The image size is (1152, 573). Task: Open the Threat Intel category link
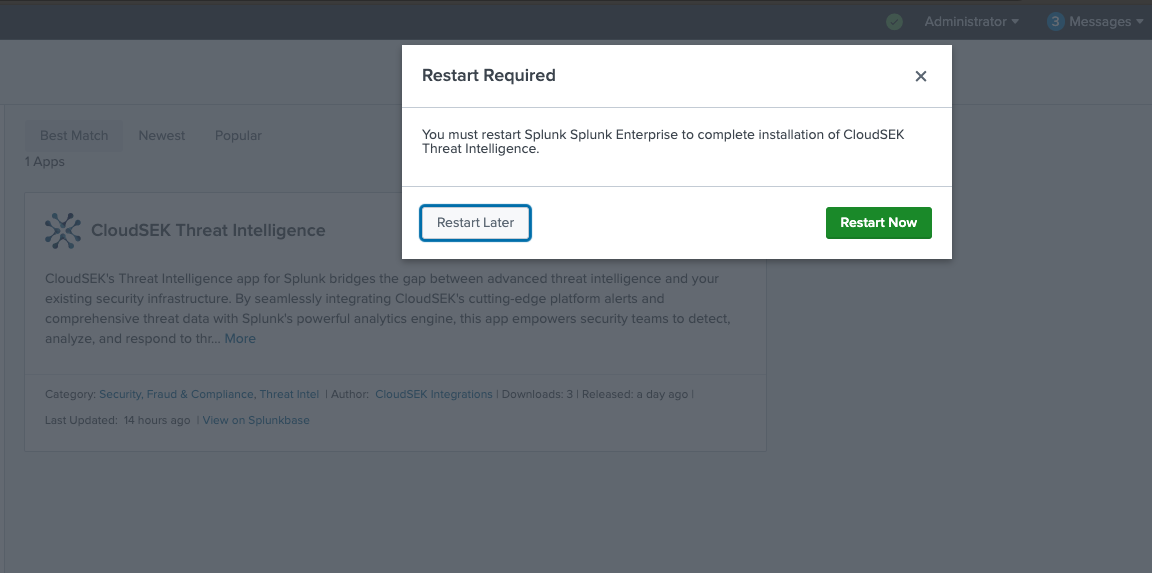(289, 394)
